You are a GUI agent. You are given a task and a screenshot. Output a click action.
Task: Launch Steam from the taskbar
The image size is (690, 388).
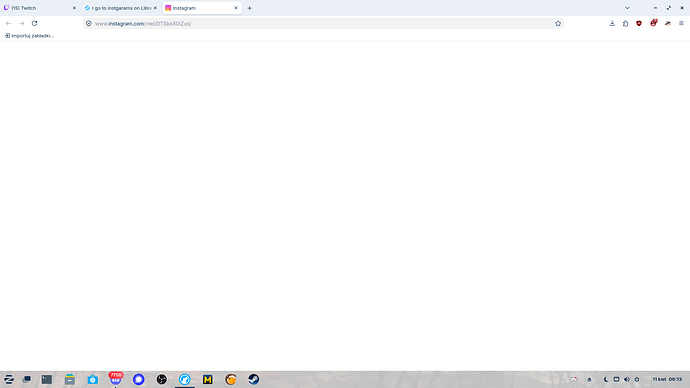click(x=253, y=379)
